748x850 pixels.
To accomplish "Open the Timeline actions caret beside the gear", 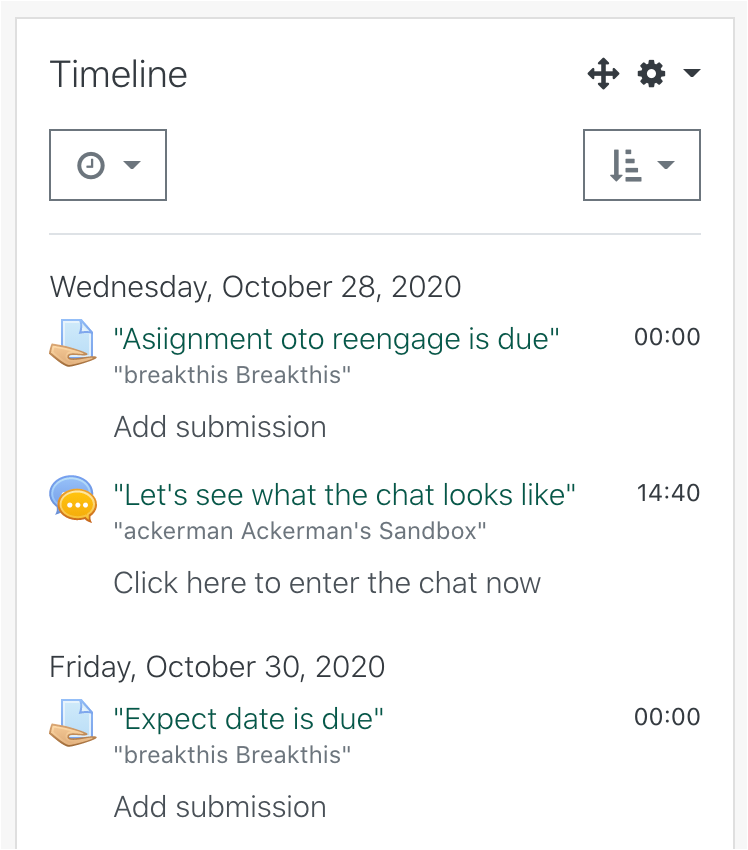I will click(690, 73).
